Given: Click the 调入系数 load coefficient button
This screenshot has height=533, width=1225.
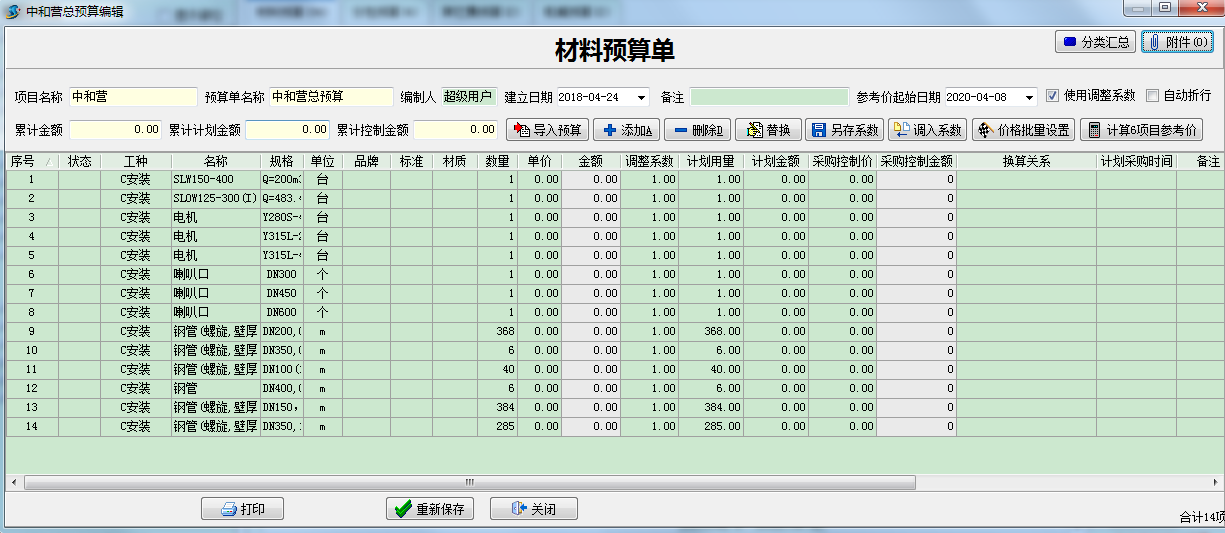Looking at the screenshot, I should click(927, 130).
